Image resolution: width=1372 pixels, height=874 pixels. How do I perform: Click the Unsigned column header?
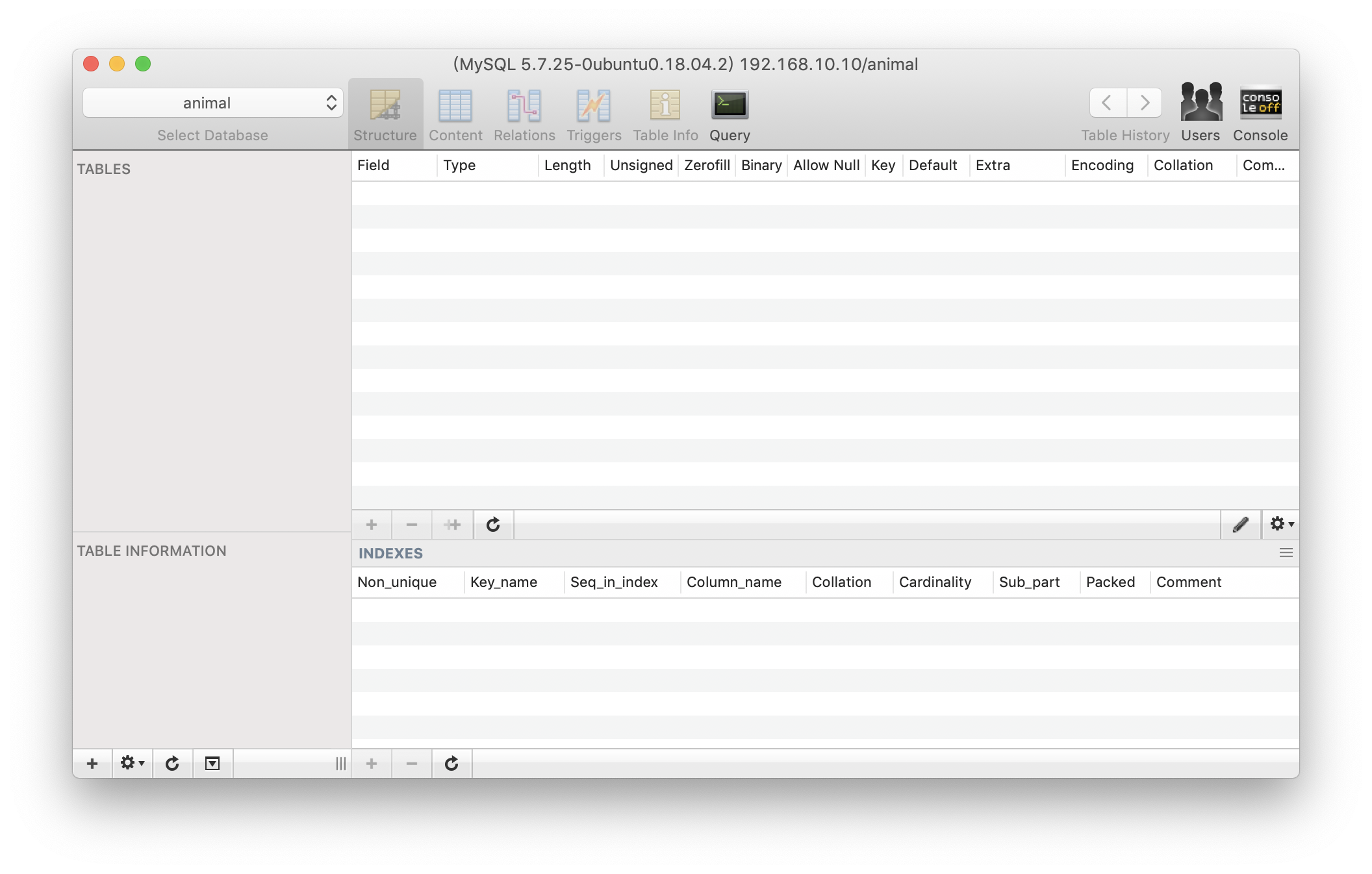(x=641, y=166)
